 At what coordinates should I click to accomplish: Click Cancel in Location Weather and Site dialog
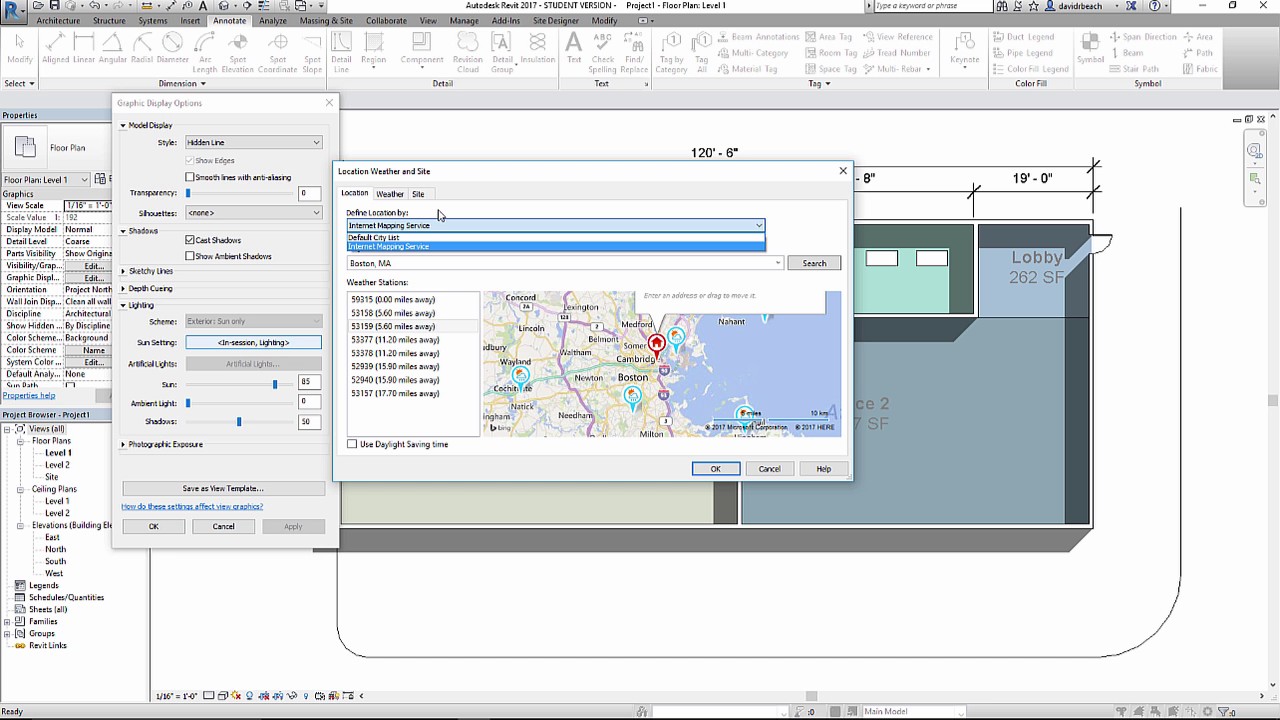[769, 468]
